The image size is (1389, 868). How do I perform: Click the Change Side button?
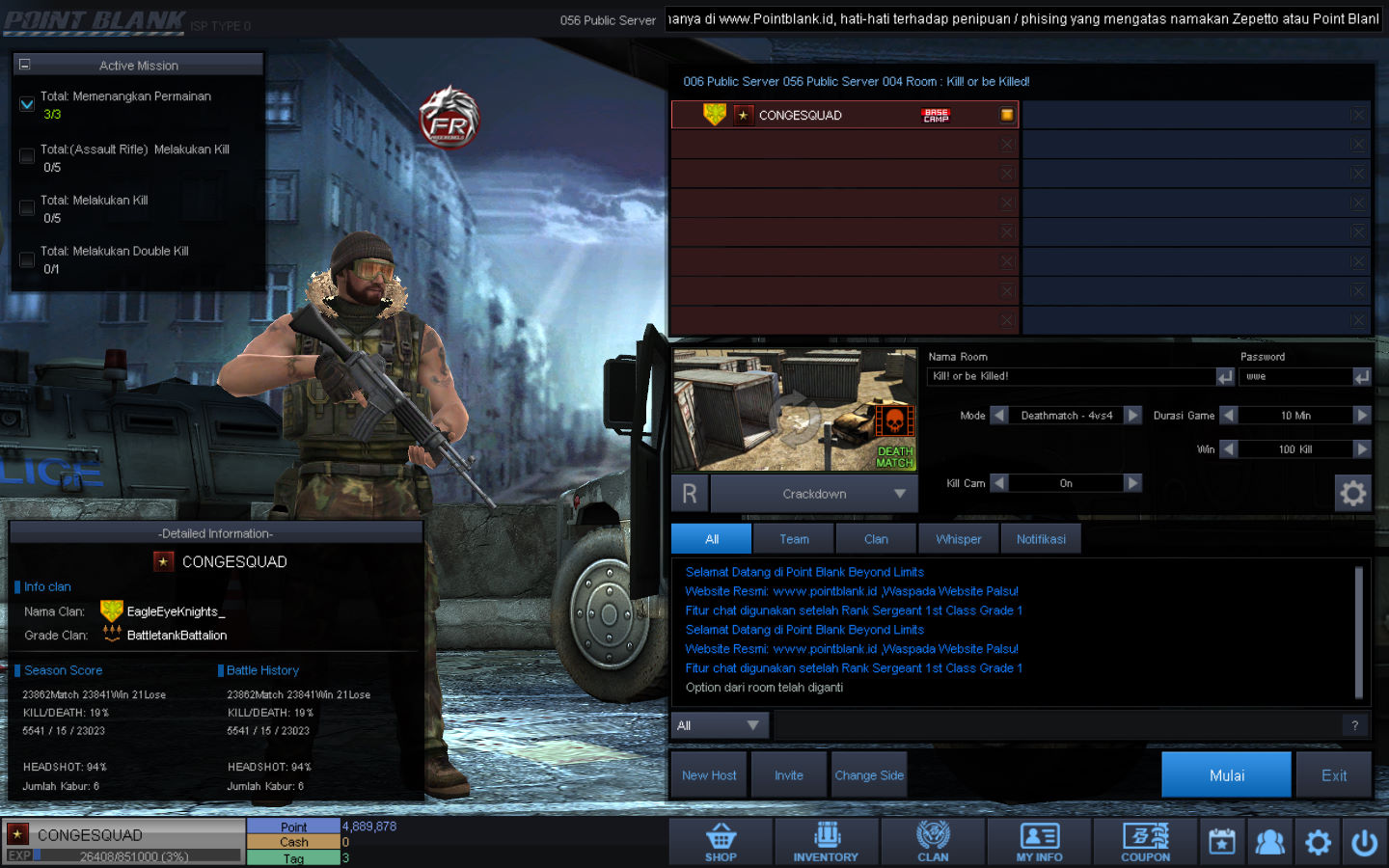click(x=869, y=774)
